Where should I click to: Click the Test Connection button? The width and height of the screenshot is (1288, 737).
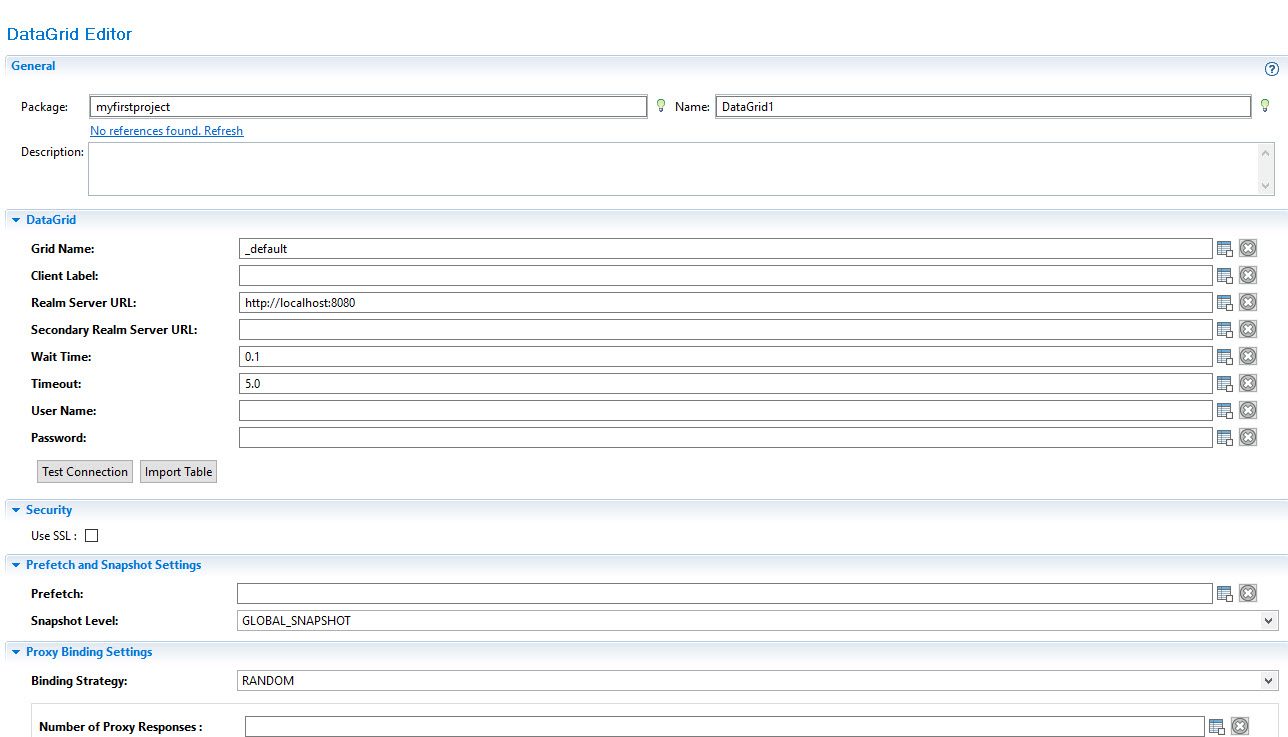point(85,472)
